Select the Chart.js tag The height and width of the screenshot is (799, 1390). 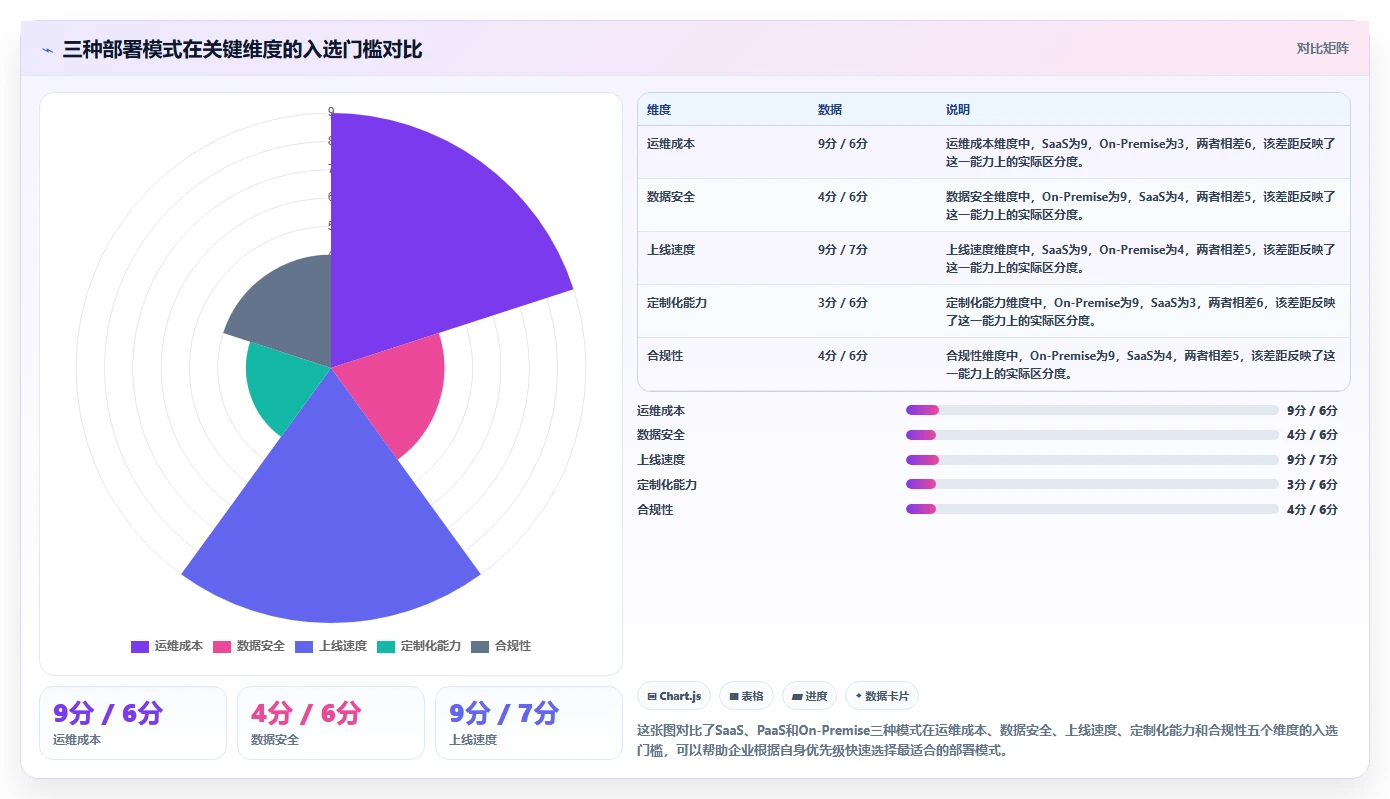[x=674, y=696]
